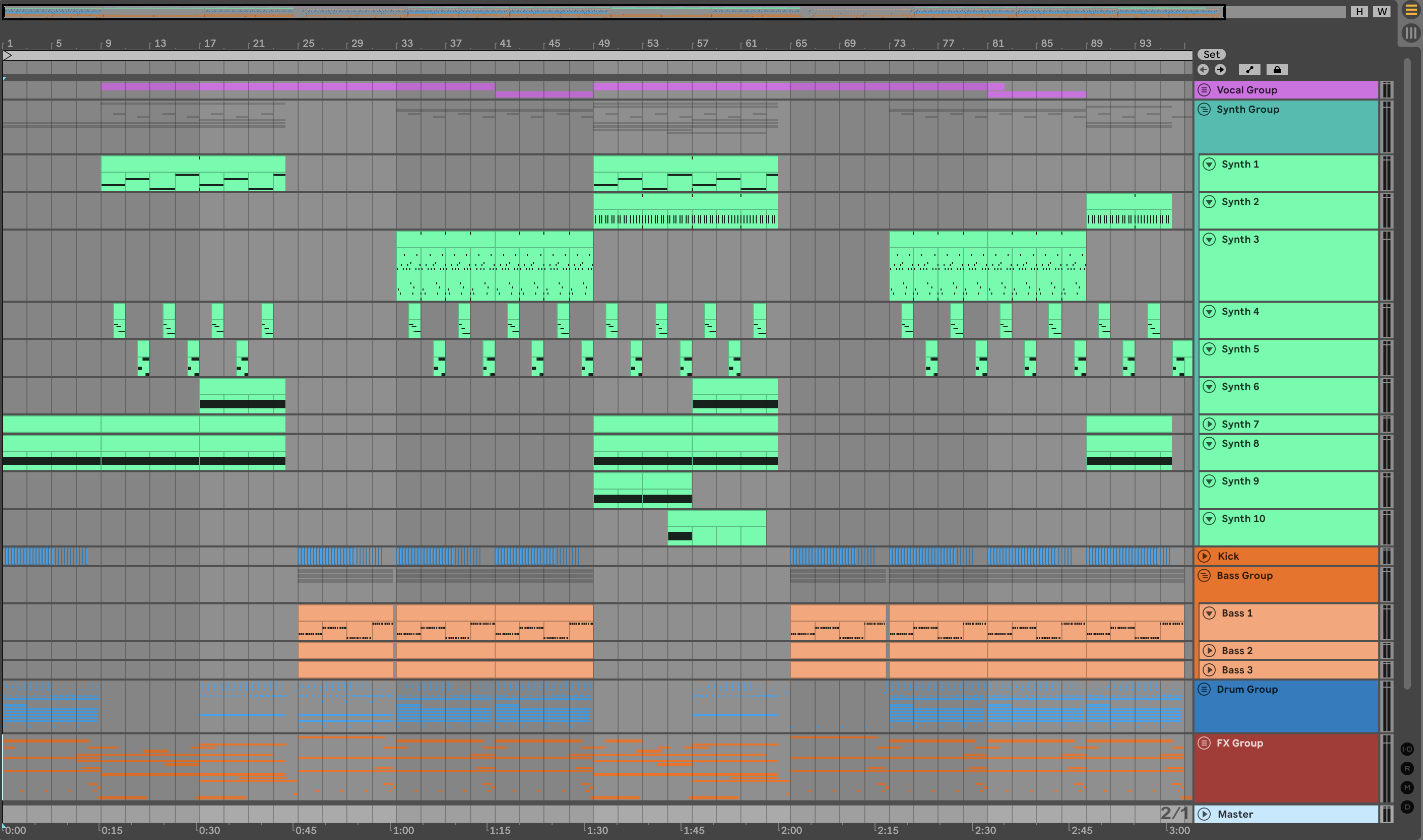Unfold the FX Group track
The height and width of the screenshot is (840, 1423).
1205,743
